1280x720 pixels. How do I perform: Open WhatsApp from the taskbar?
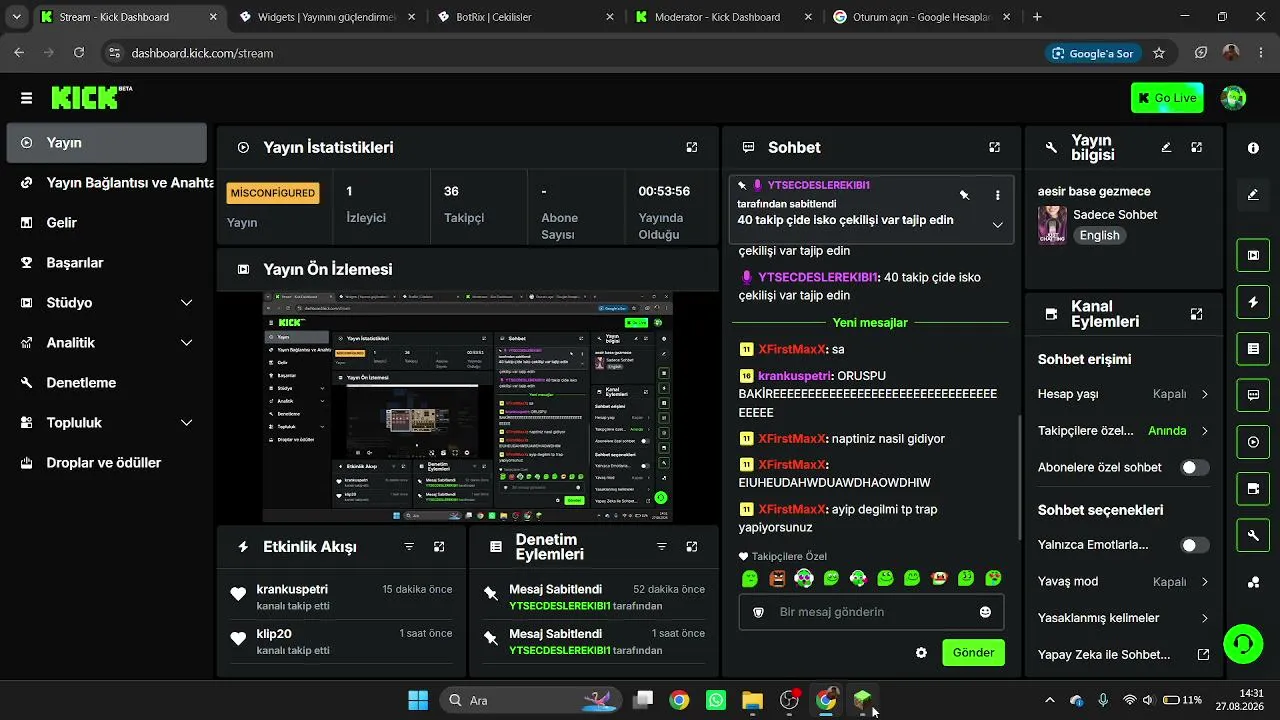pos(716,700)
